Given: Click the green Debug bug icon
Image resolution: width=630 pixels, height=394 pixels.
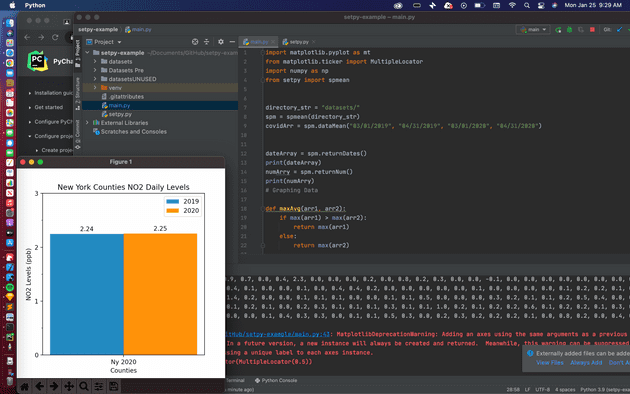Looking at the screenshot, I should pyautogui.click(x=569, y=30).
